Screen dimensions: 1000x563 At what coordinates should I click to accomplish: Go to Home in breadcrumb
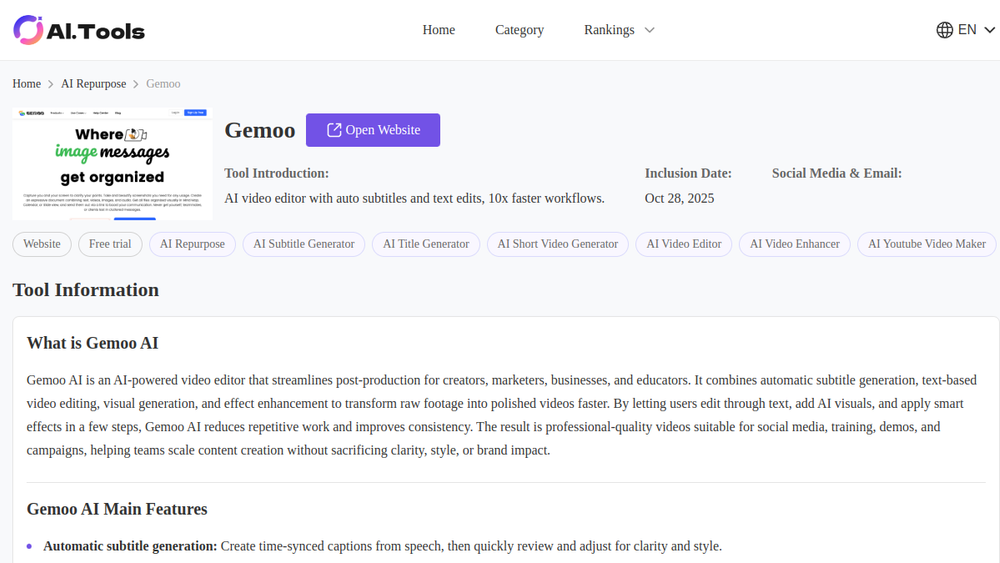(26, 84)
